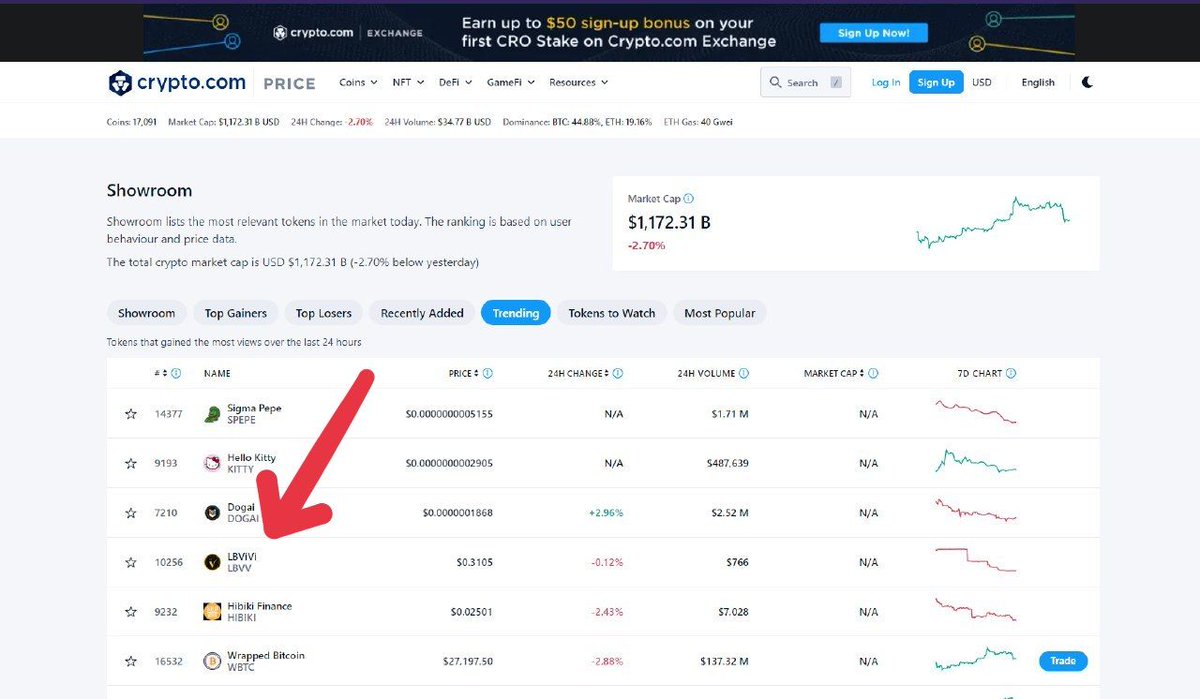Star the LBViVi token
This screenshot has height=699, width=1200.
131,563
